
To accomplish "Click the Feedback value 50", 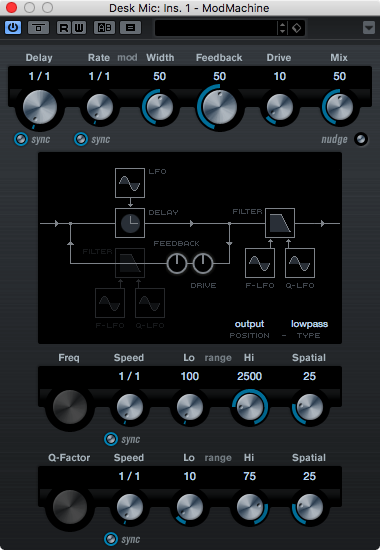I will (x=219, y=76).
